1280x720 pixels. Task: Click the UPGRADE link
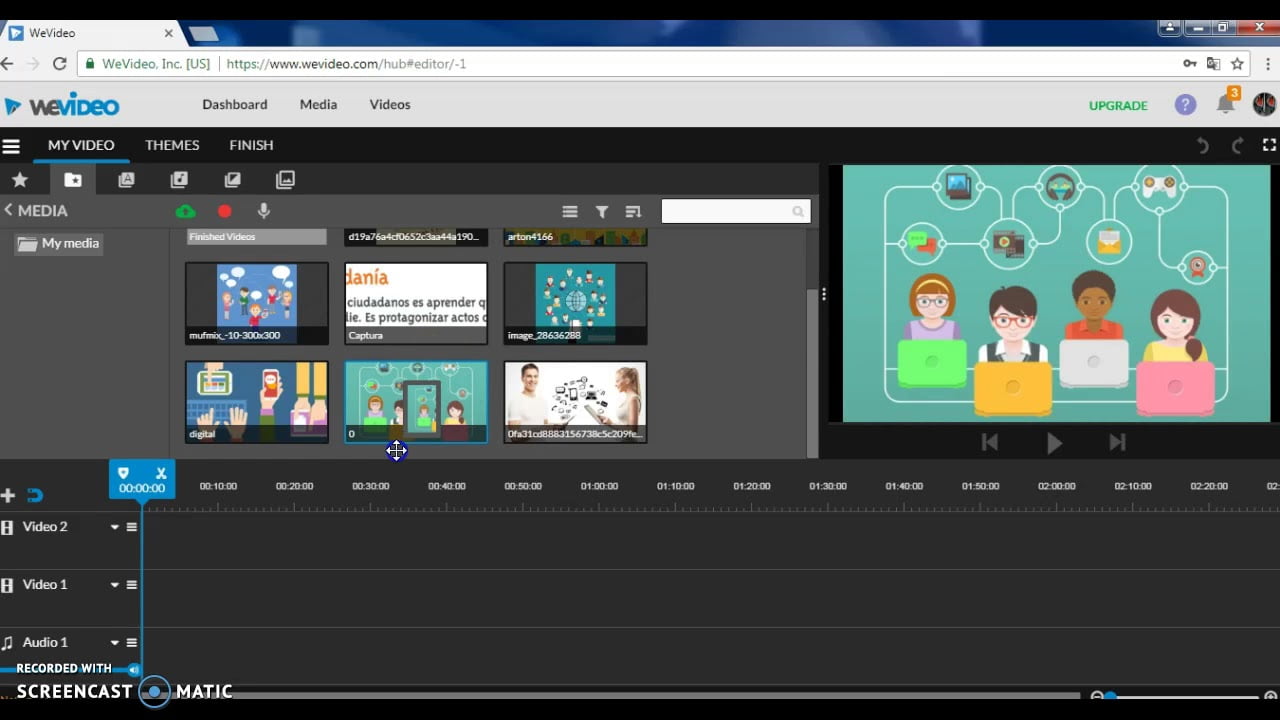click(1118, 105)
